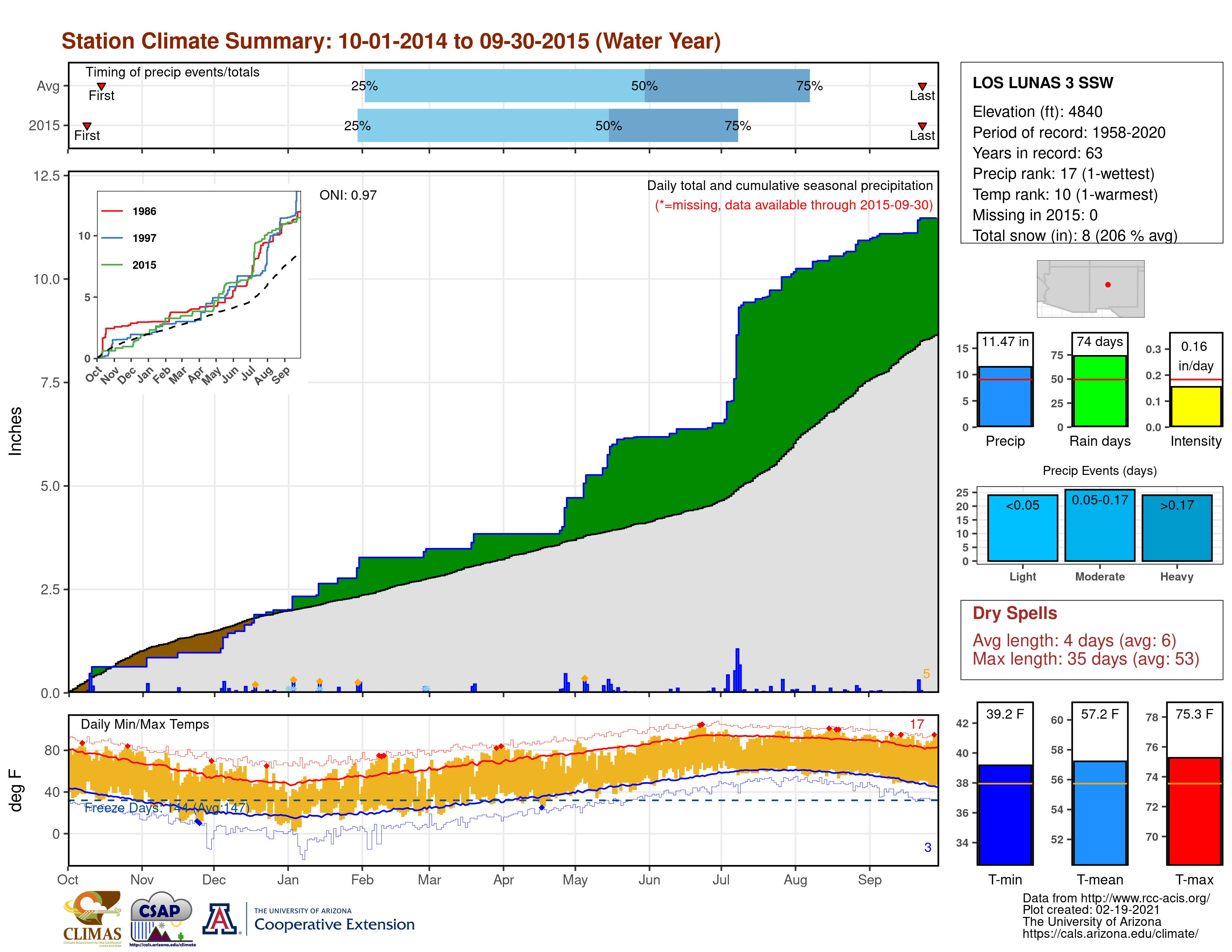Click 'Max length: 35 days (avg: 53)'

pos(1086,659)
